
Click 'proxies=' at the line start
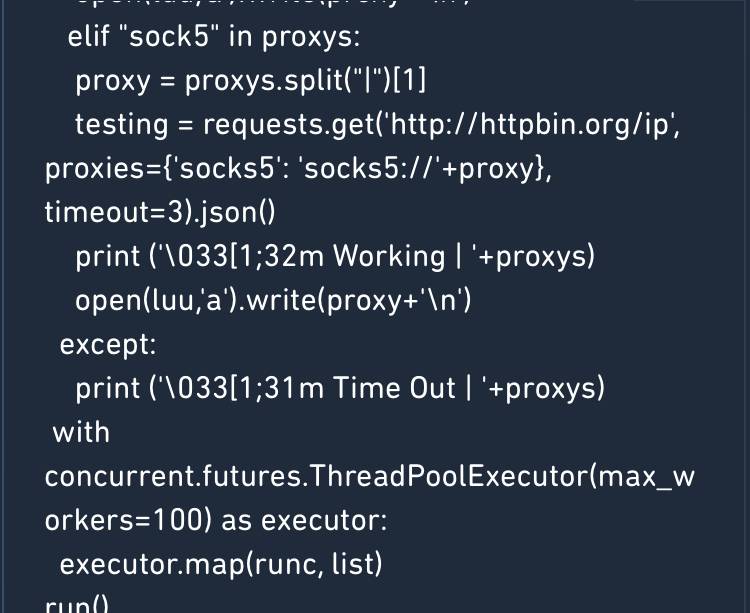click(88, 168)
